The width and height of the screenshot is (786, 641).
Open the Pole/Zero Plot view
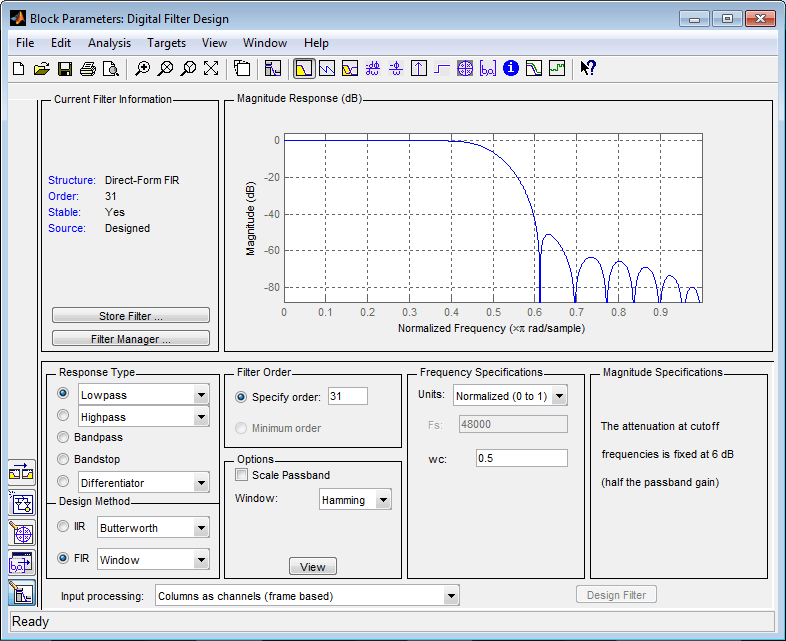(465, 69)
